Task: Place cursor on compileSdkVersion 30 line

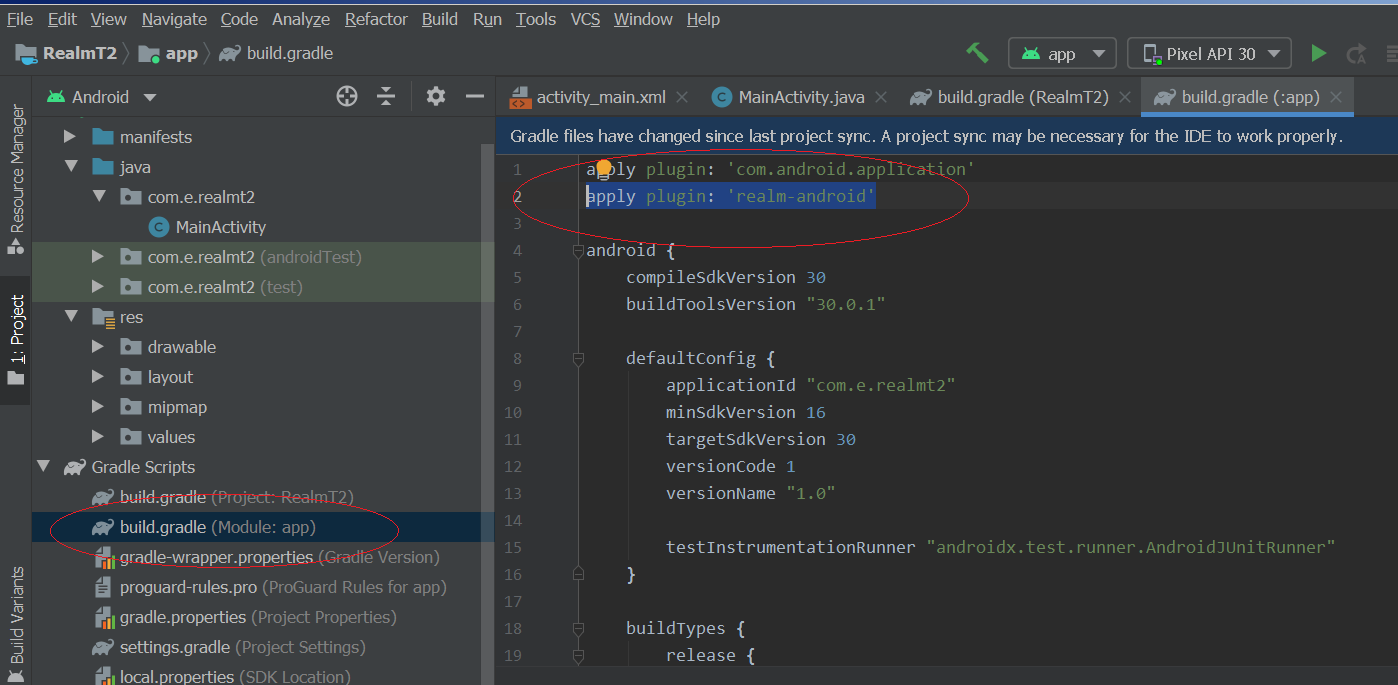Action: [726, 277]
